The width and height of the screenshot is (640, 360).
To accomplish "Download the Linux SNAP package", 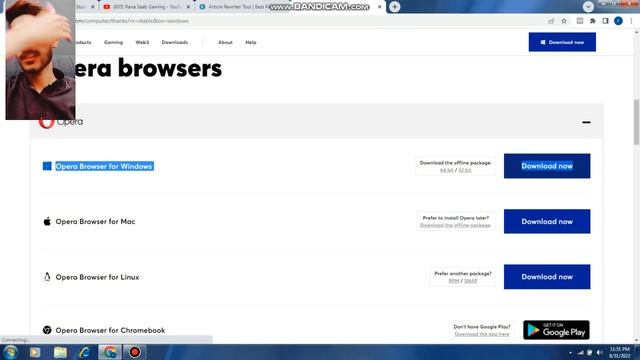I will [x=471, y=281].
